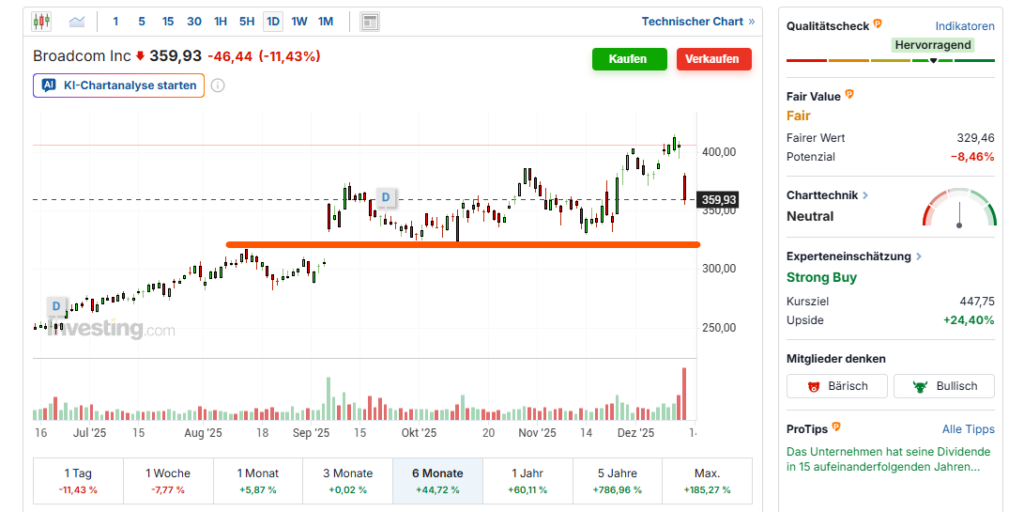Click the info icon beside KI-Chartanalyse
Screen dimensions: 1024x512
coord(218,86)
